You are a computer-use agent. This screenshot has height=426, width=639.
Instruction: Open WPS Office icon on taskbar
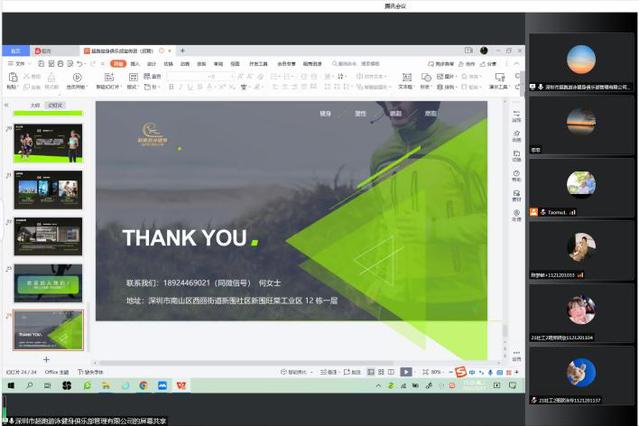[181, 385]
